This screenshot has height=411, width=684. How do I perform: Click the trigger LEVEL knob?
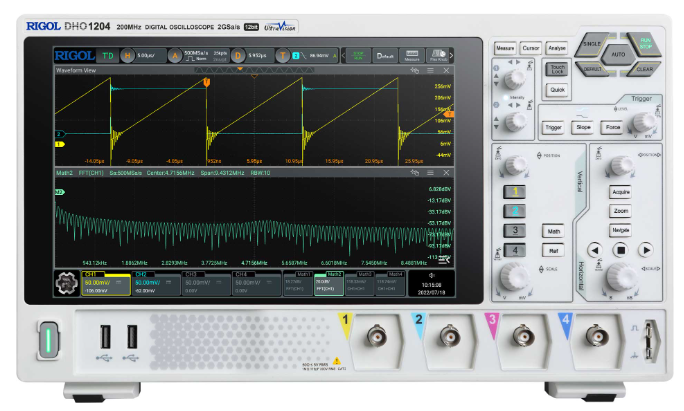pyautogui.click(x=644, y=122)
